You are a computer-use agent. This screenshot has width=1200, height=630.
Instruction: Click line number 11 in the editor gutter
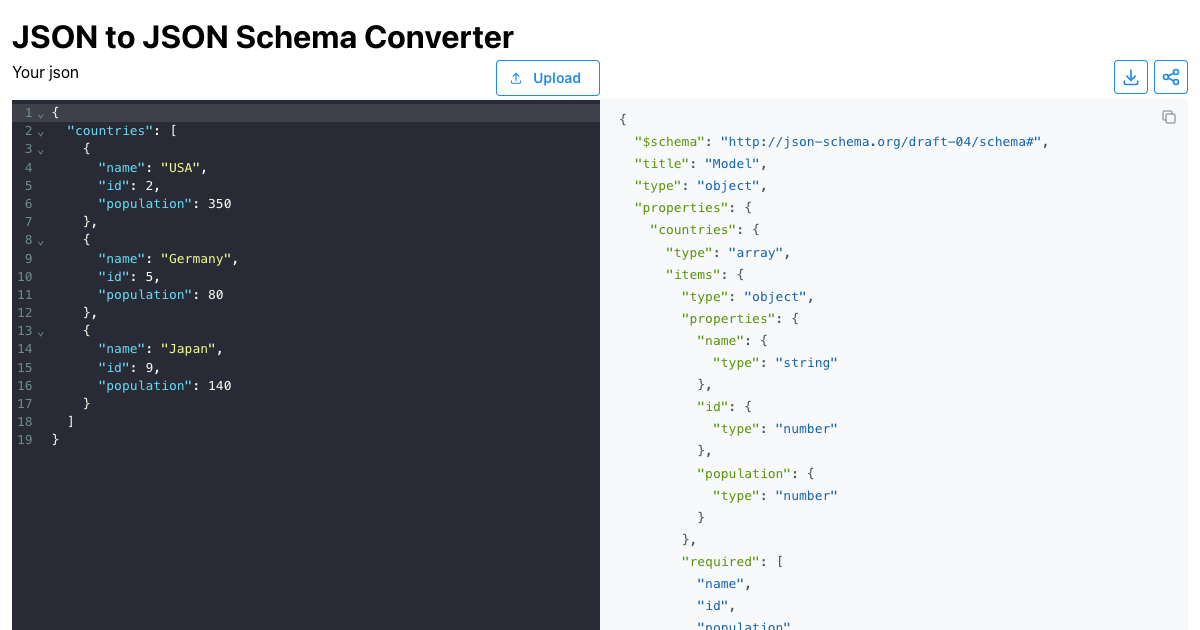(24, 294)
